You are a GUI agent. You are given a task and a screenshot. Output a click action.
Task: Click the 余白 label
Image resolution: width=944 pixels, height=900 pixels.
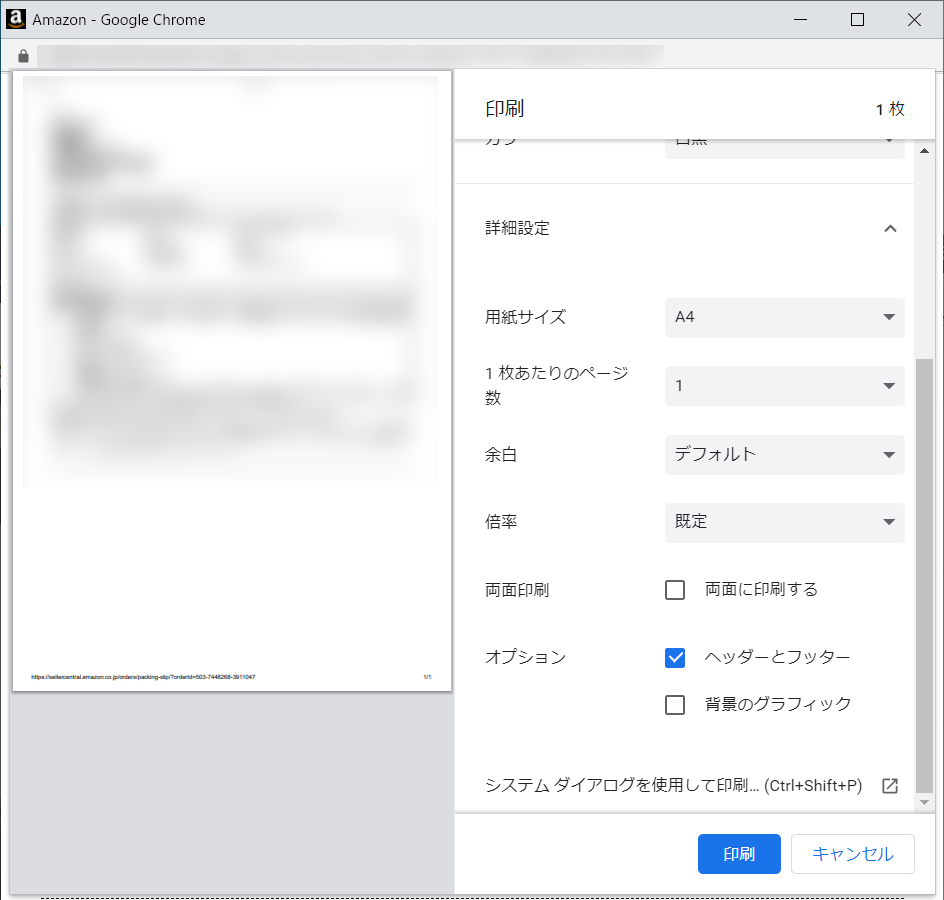point(501,455)
